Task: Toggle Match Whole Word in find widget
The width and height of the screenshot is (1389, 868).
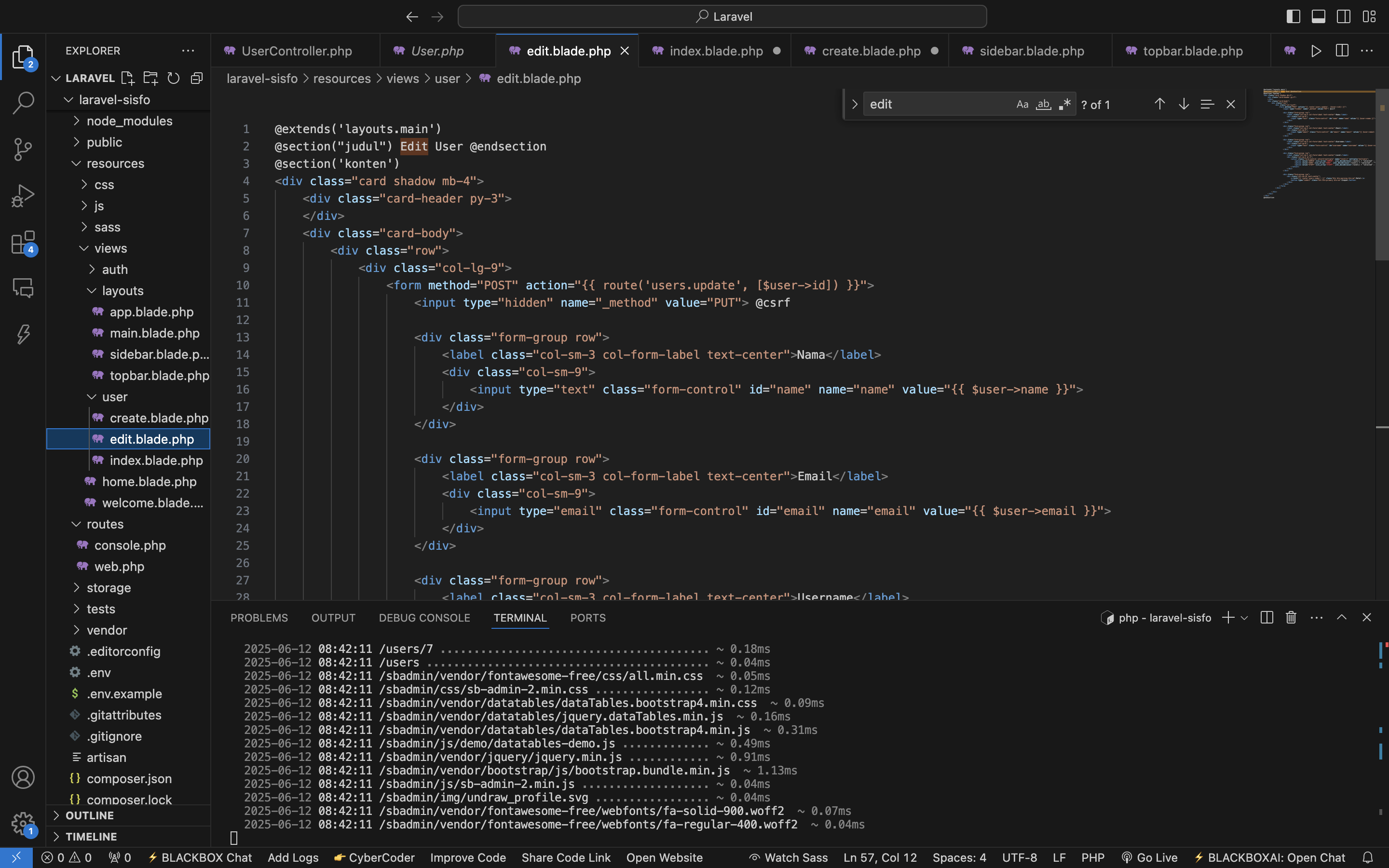Action: click(1044, 104)
